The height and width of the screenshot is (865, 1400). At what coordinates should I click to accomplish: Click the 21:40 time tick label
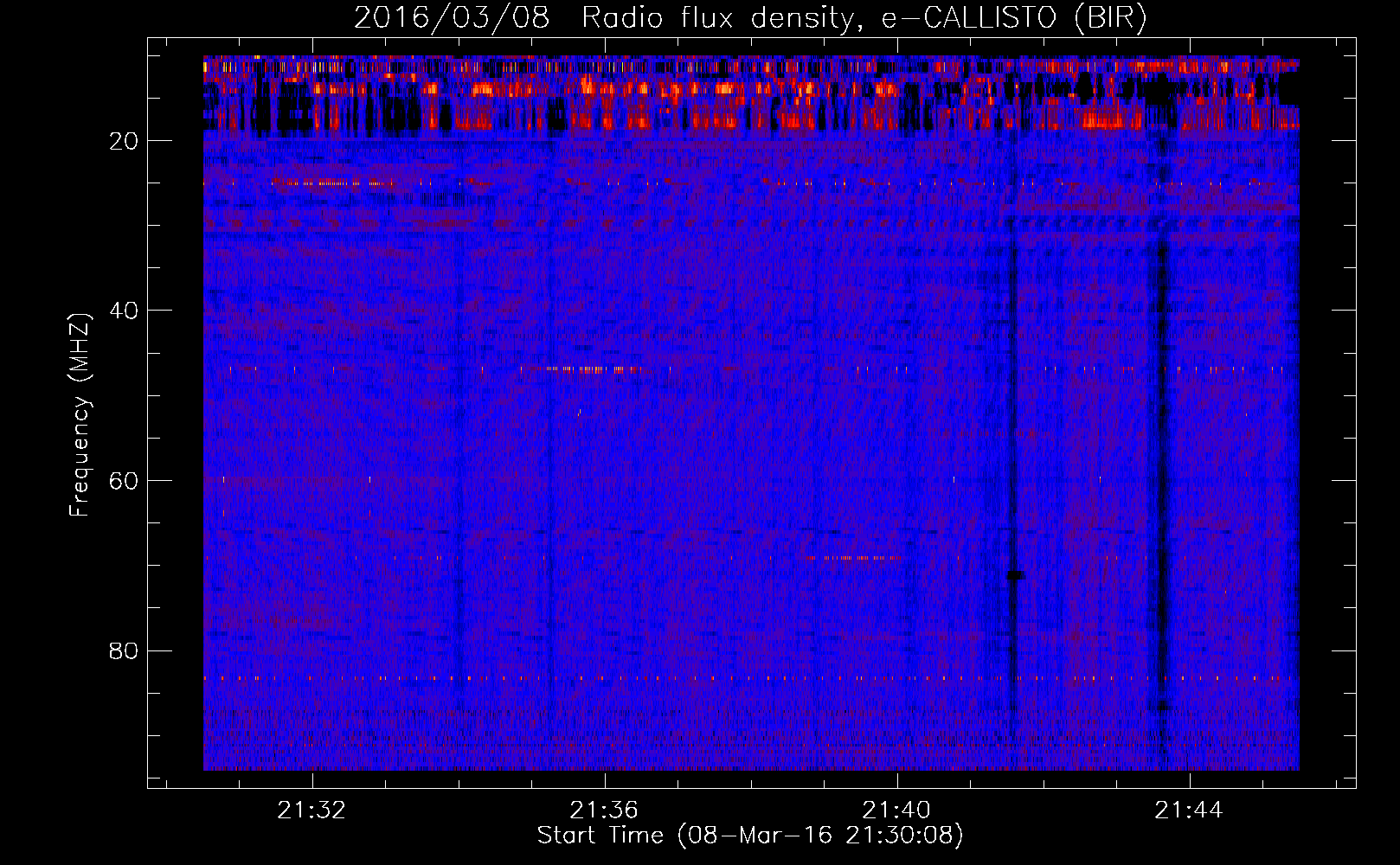click(x=896, y=810)
